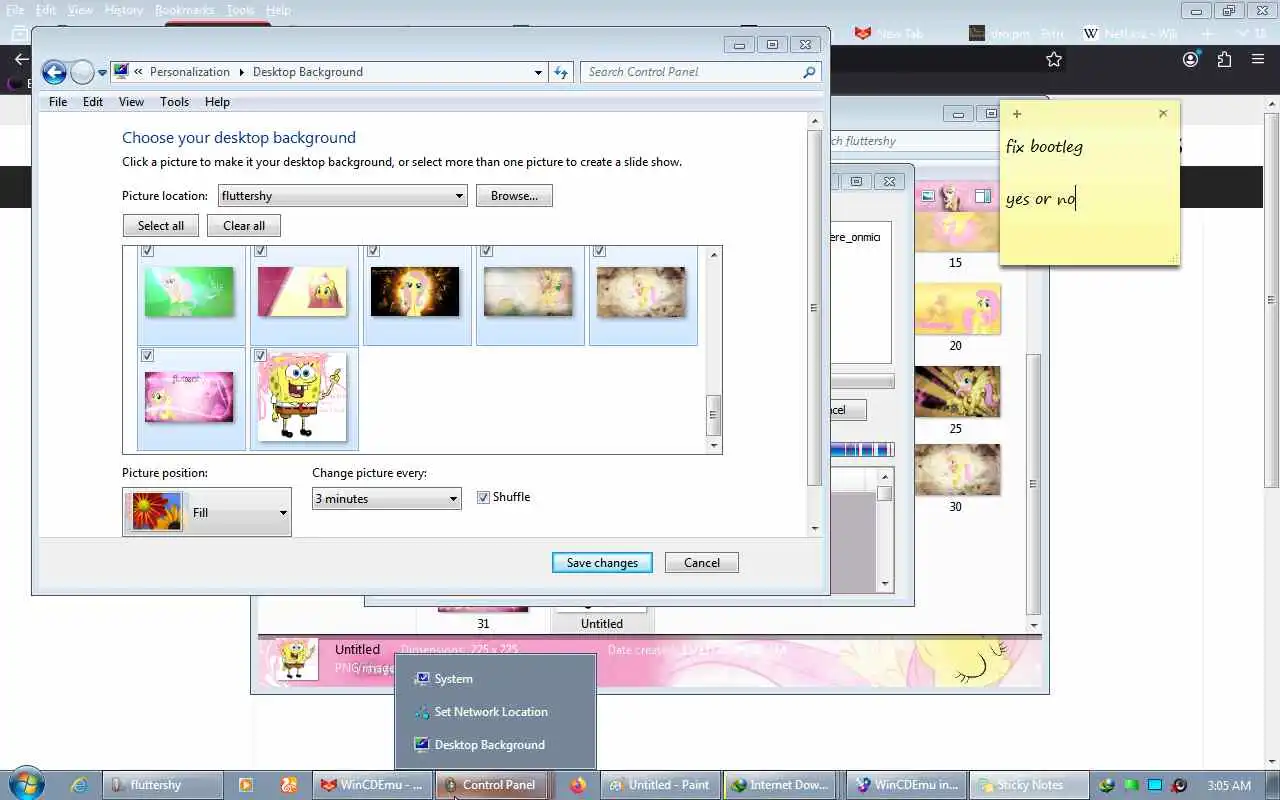This screenshot has width=1280, height=800.
Task: Uncheck the pink and yellow wallpaper checkbox
Action: tap(260, 252)
